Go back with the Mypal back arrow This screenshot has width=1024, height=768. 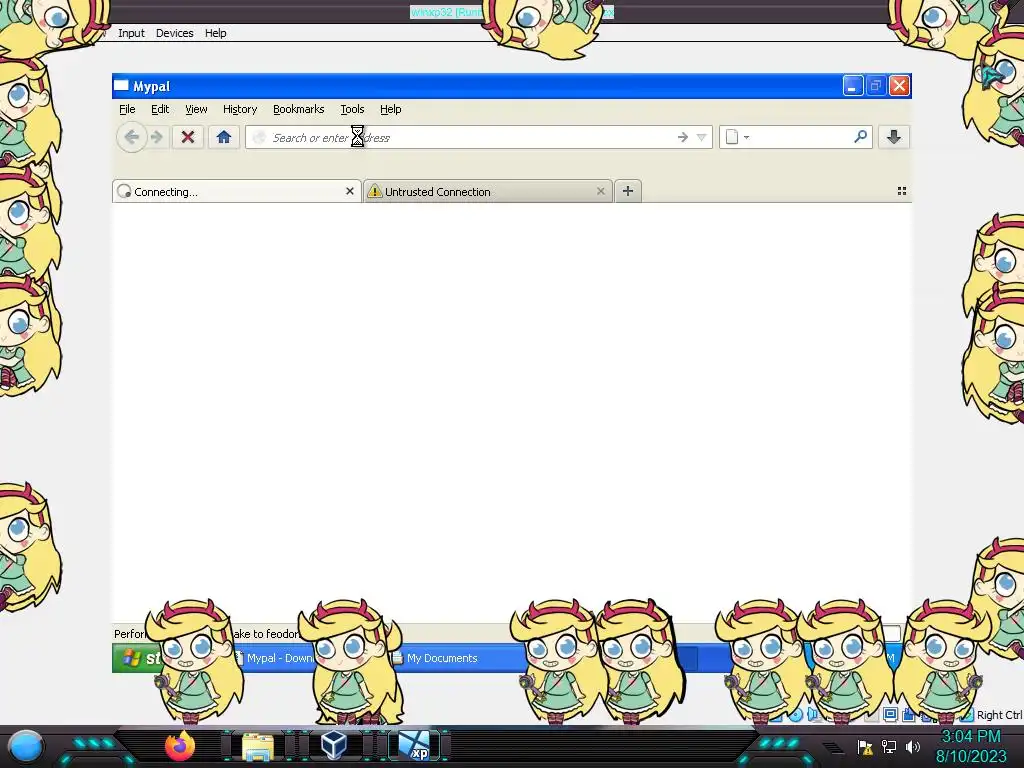click(x=132, y=137)
